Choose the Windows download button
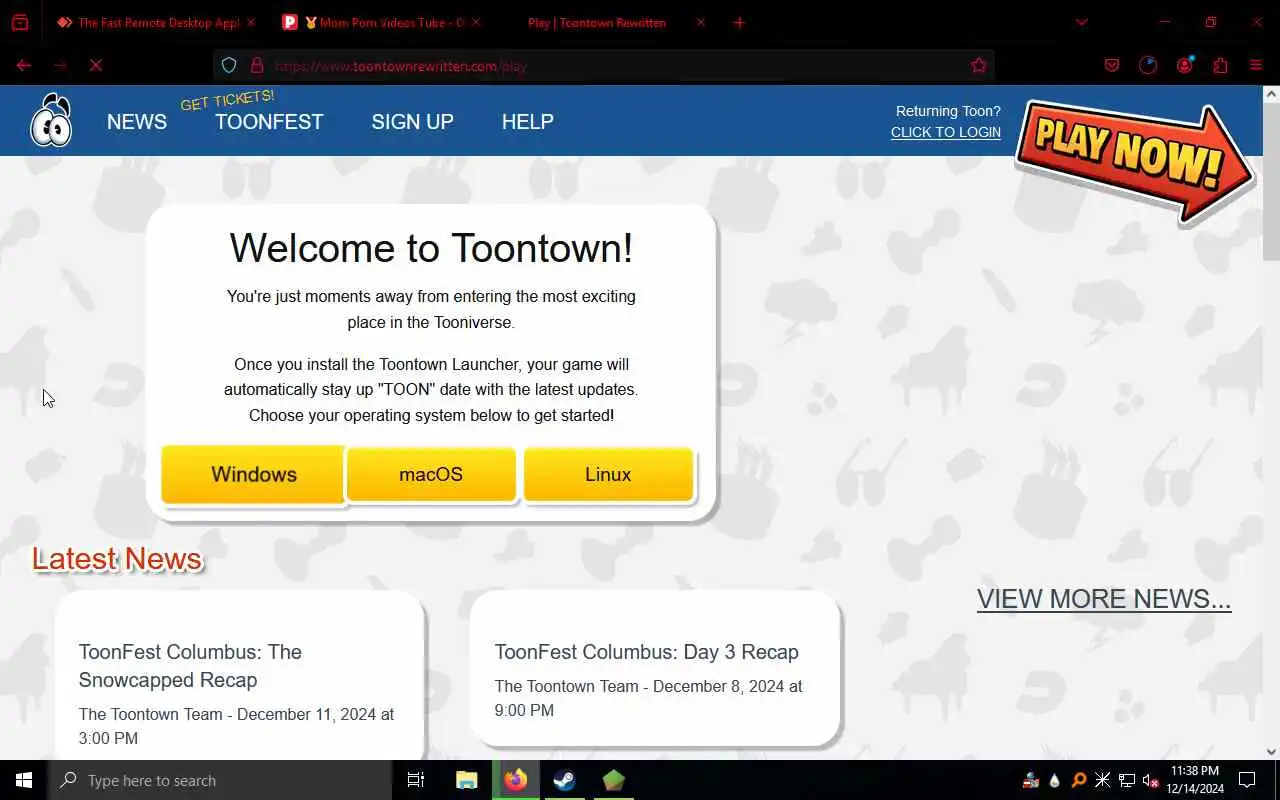Image resolution: width=1280 pixels, height=800 pixels. coord(254,475)
